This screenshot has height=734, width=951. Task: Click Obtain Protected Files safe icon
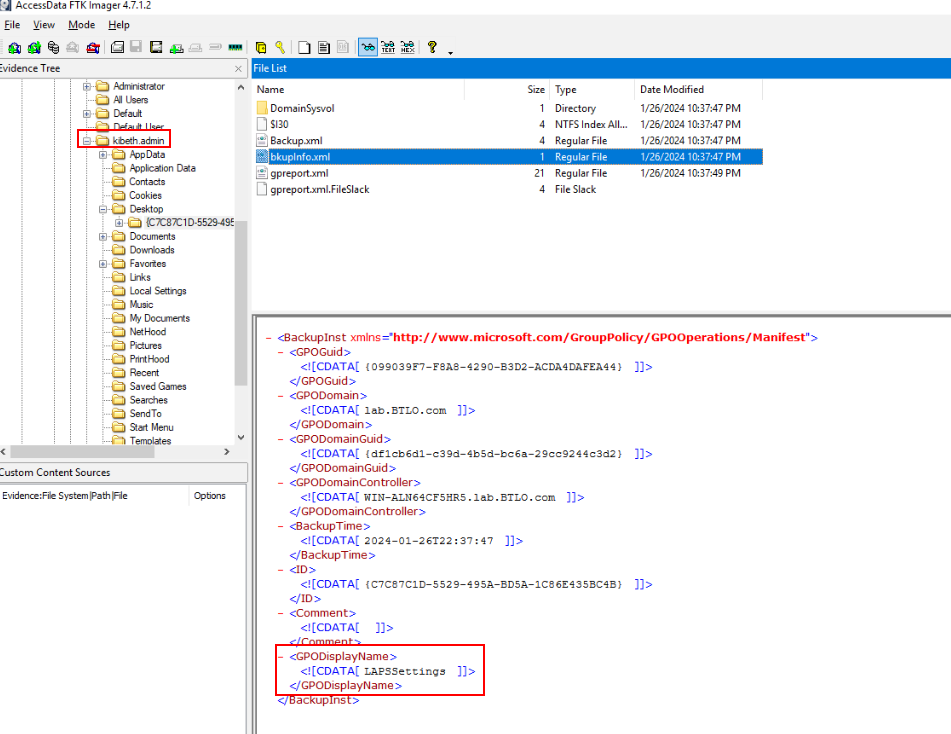pos(261,47)
